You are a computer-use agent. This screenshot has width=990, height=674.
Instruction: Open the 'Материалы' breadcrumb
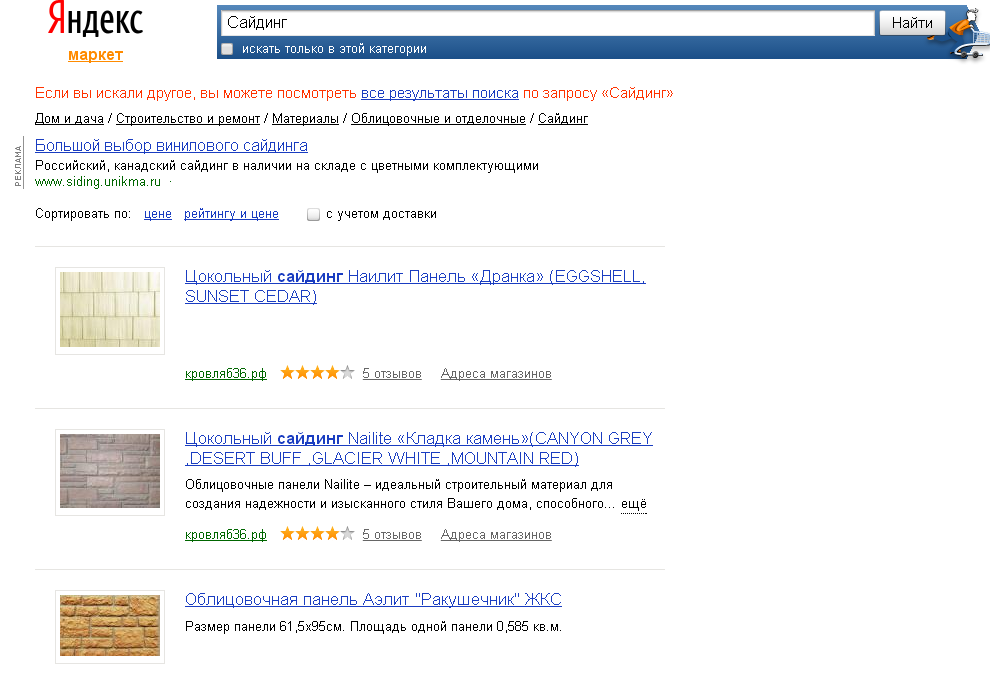305,119
